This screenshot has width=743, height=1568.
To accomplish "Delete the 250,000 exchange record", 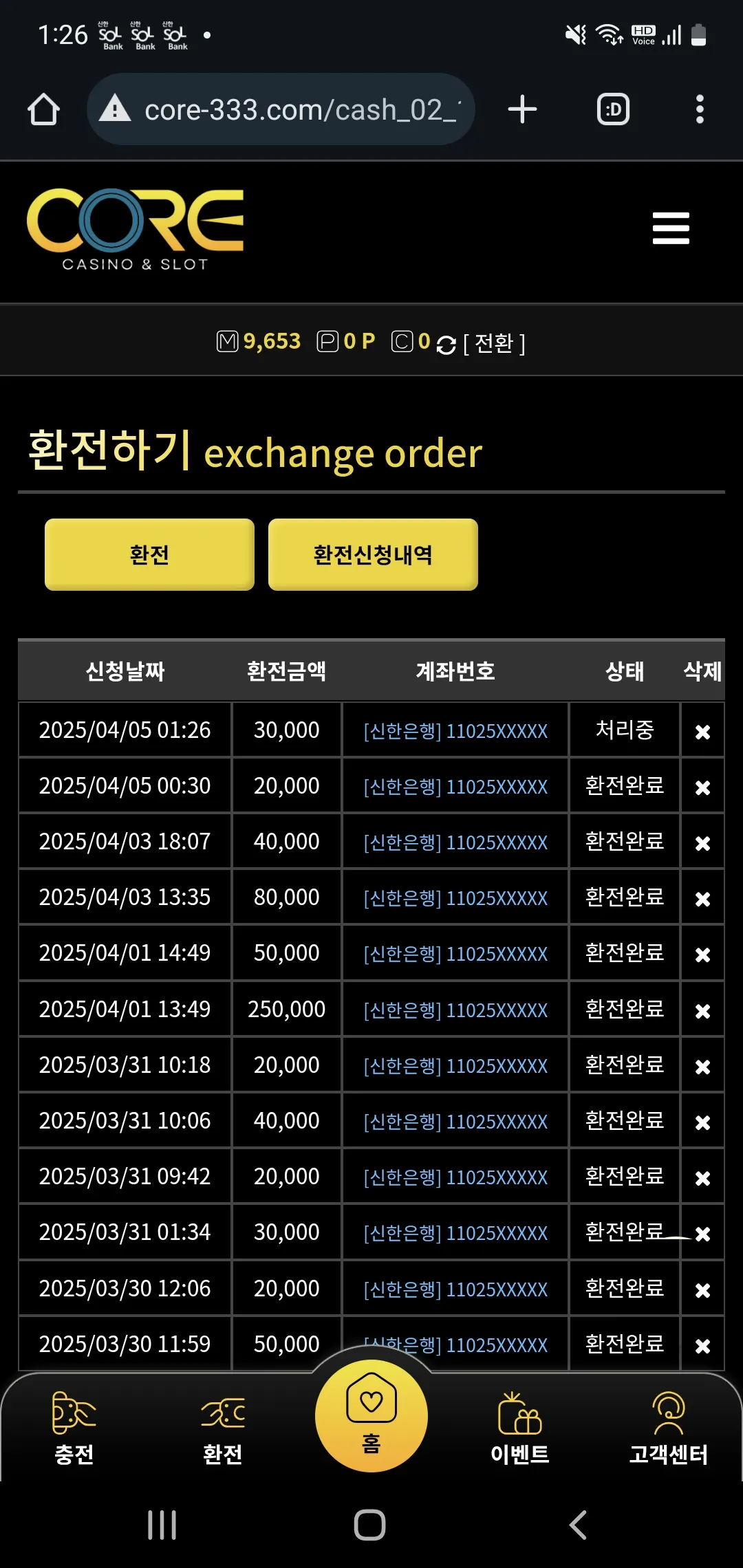I will click(x=702, y=1011).
